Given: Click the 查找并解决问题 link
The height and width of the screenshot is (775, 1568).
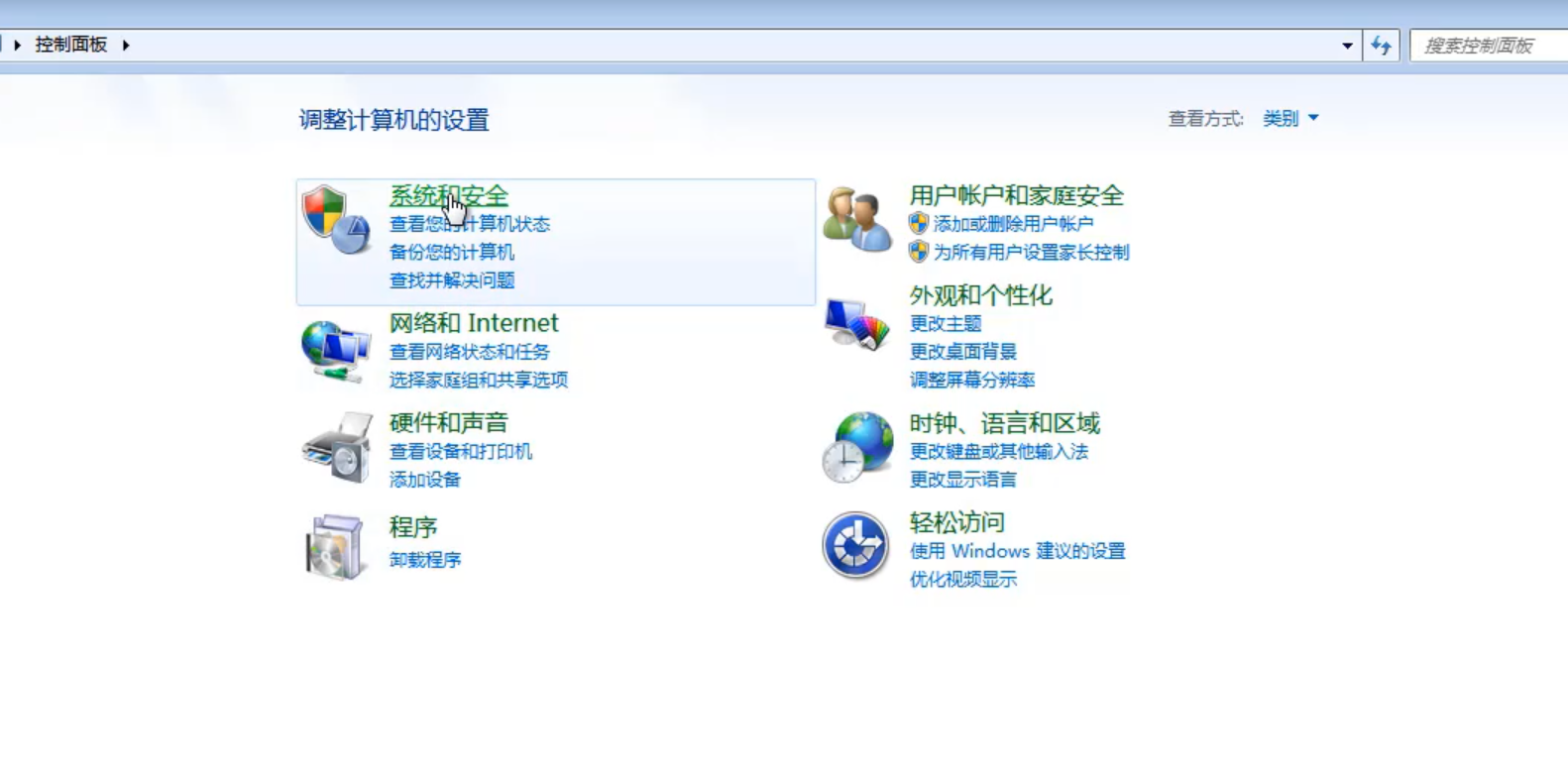Looking at the screenshot, I should click(452, 280).
